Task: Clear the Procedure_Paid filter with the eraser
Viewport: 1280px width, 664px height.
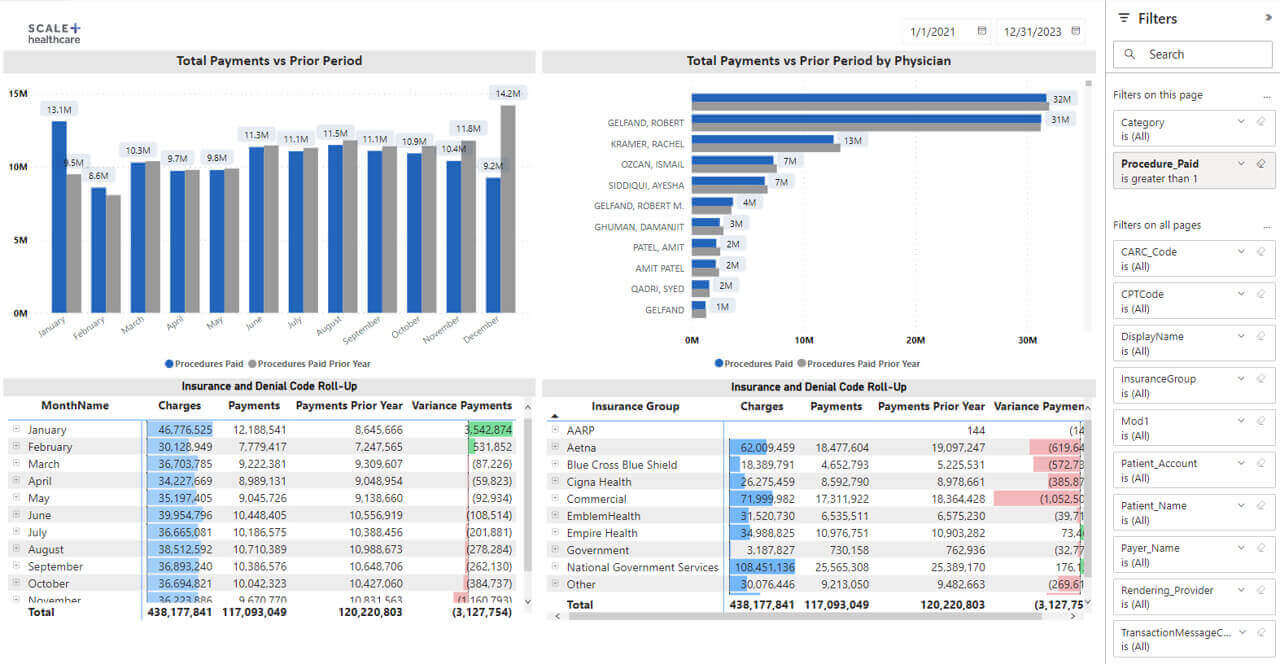Action: (x=1261, y=164)
